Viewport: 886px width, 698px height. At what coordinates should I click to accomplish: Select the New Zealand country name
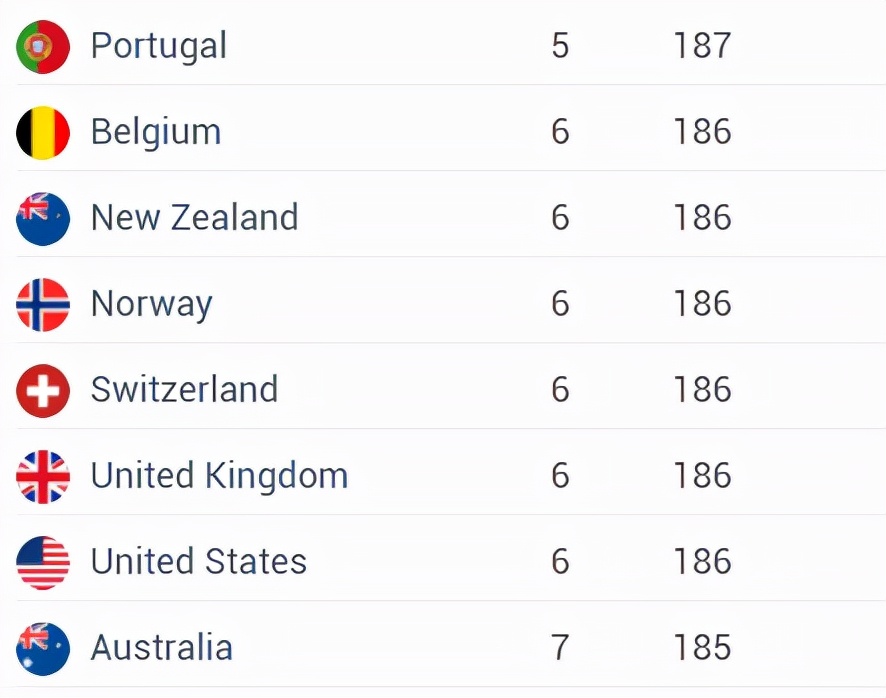click(x=194, y=218)
